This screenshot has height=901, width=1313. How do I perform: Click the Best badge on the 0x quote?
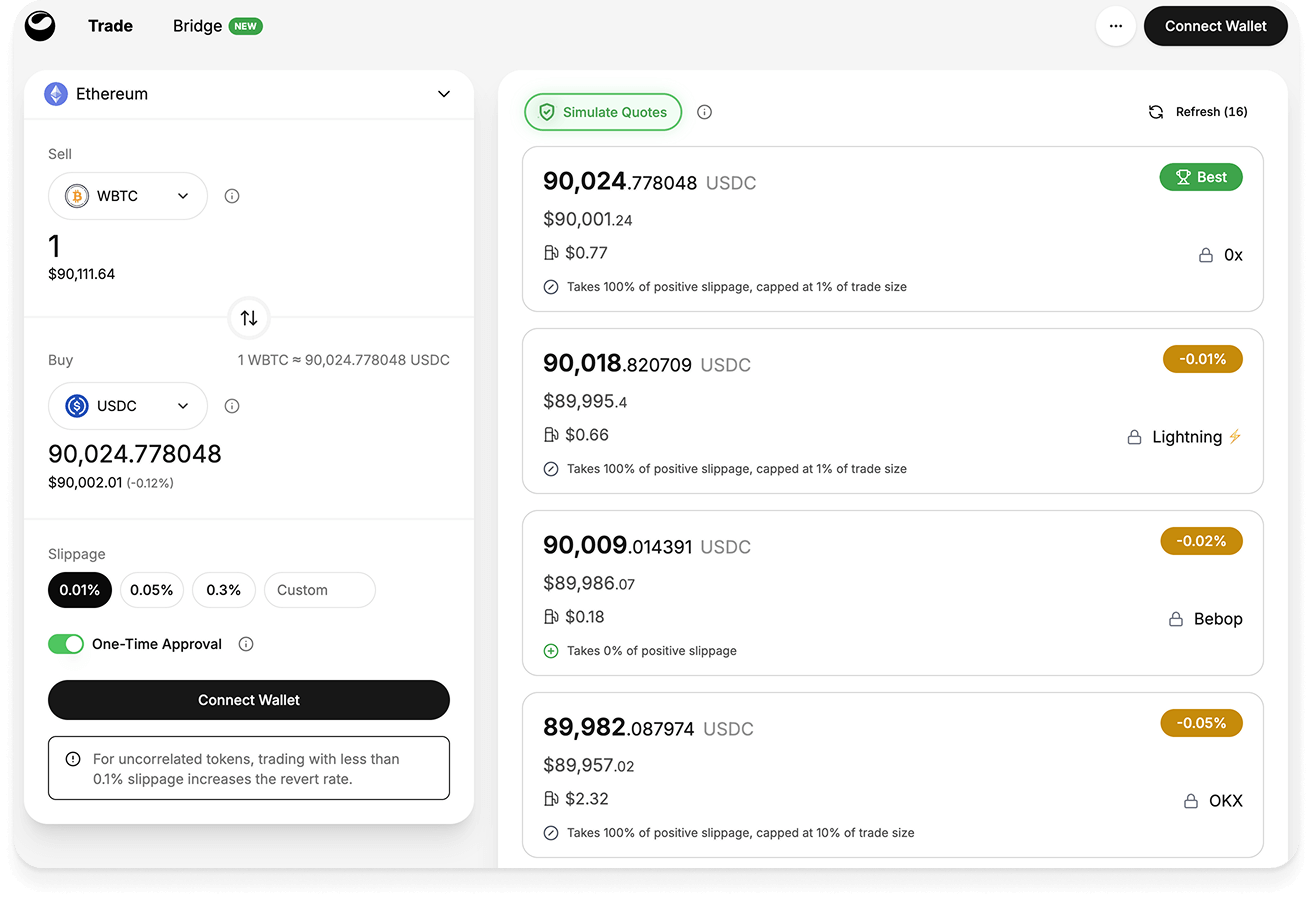pos(1201,177)
